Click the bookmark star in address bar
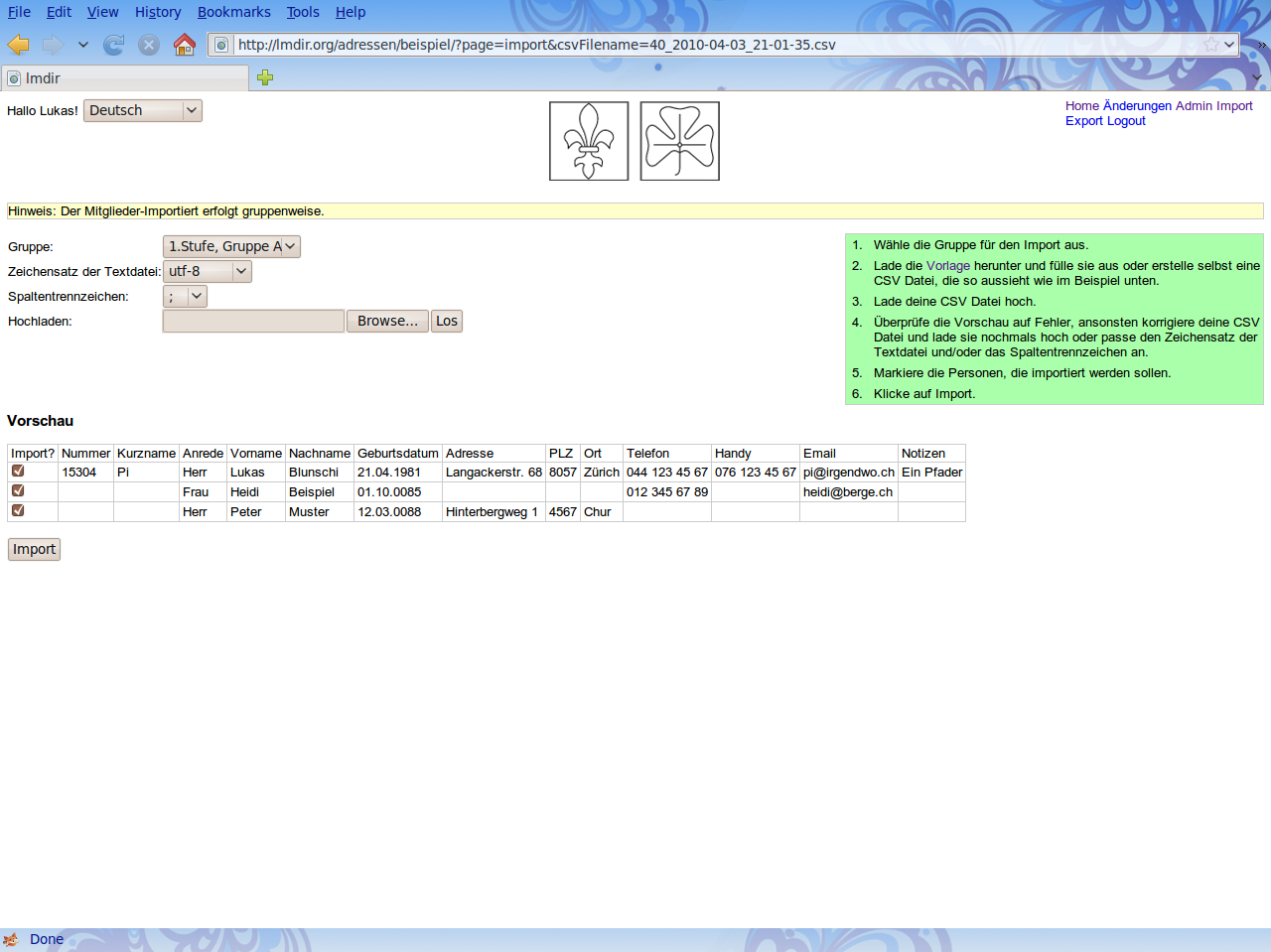The width and height of the screenshot is (1271, 952). click(1210, 45)
